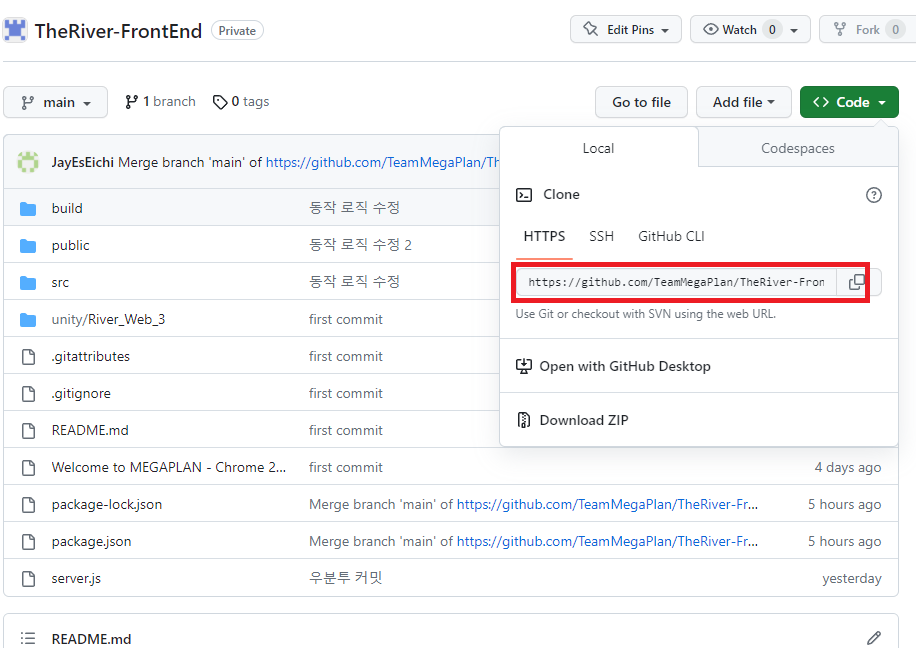The height and width of the screenshot is (648, 916).
Task: Click the TheRiver-FrontEnd repository avatar icon
Action: pos(15,30)
